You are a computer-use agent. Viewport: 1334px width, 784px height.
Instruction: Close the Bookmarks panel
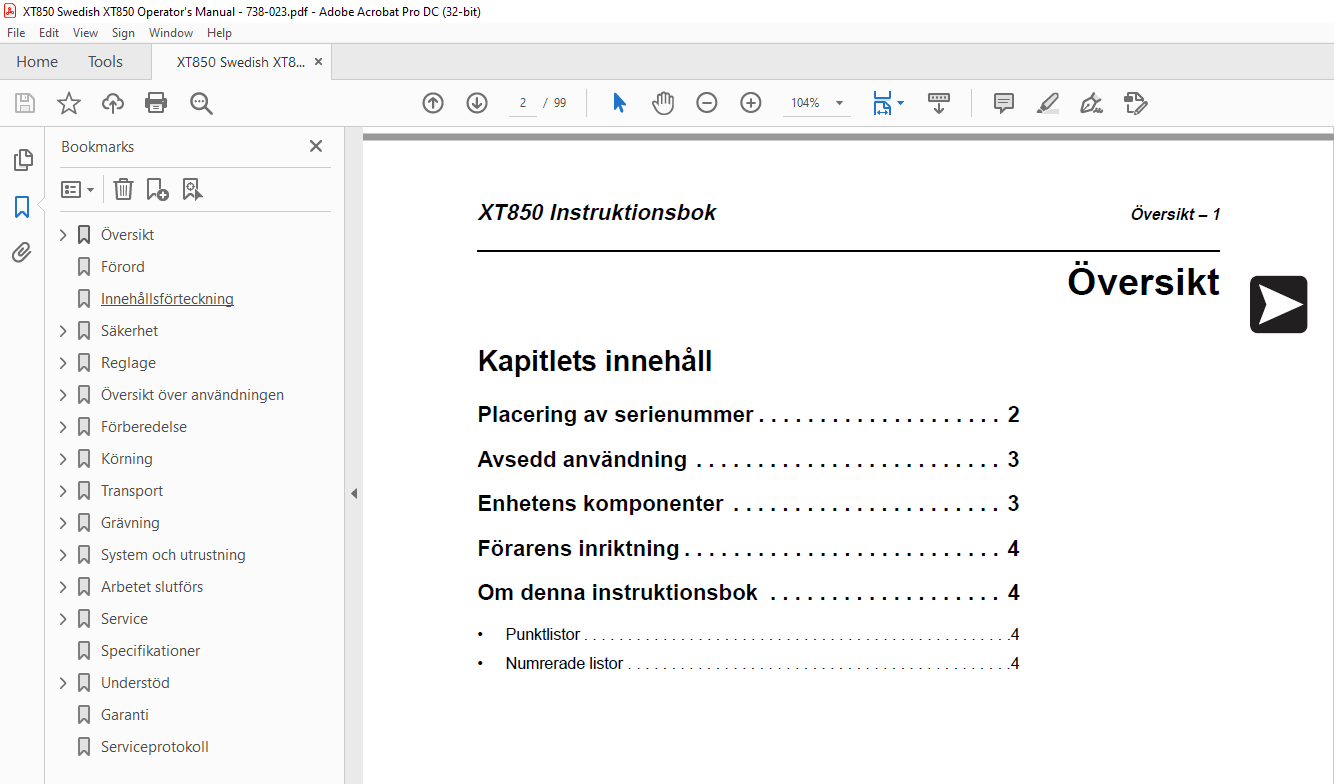click(316, 146)
